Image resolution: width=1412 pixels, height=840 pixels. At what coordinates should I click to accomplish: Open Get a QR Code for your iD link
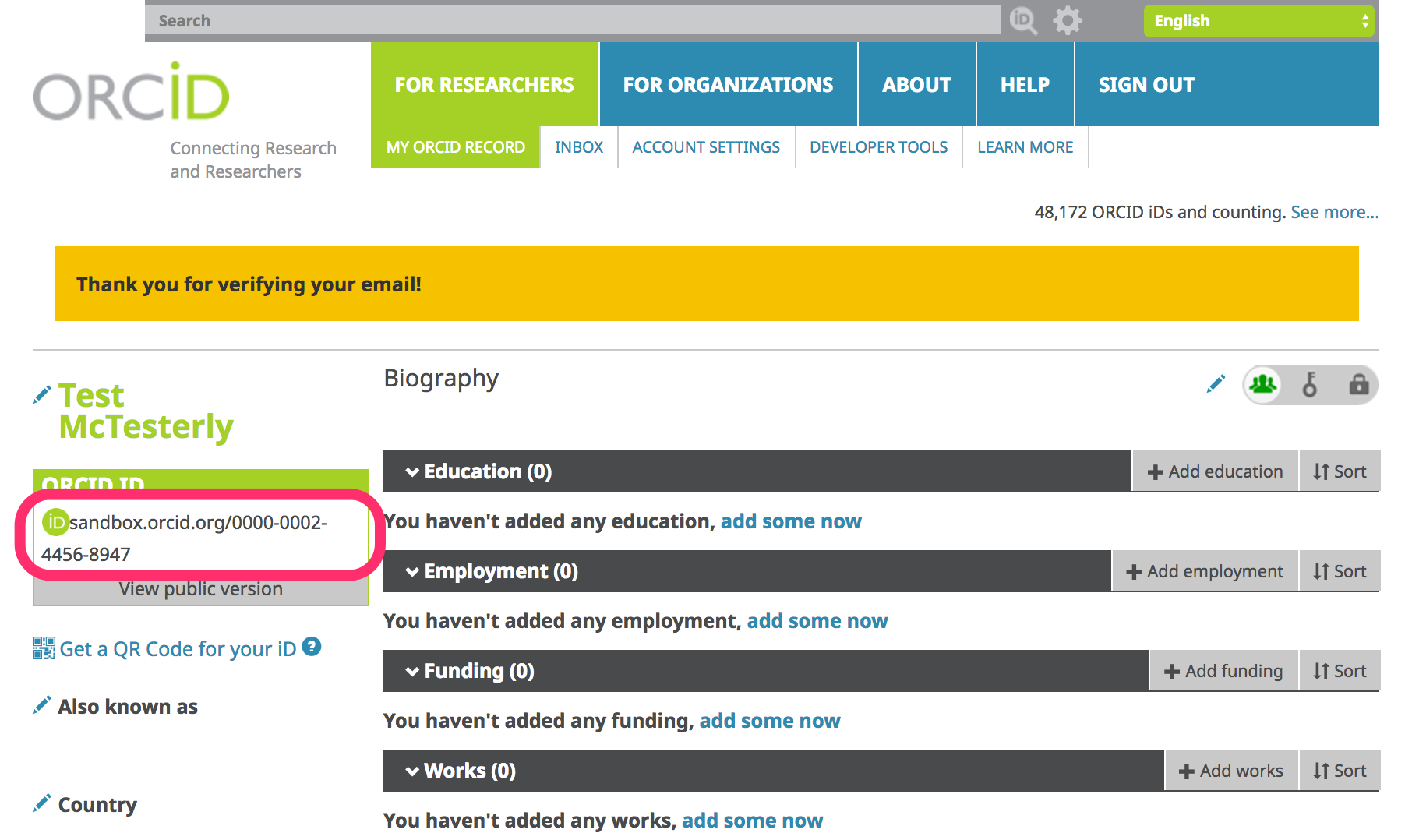(178, 648)
